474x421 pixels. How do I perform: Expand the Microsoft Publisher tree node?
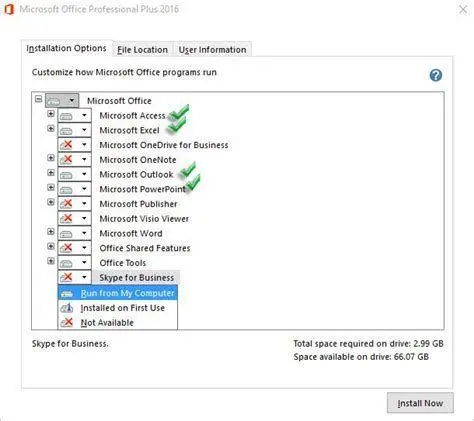[x=51, y=202]
